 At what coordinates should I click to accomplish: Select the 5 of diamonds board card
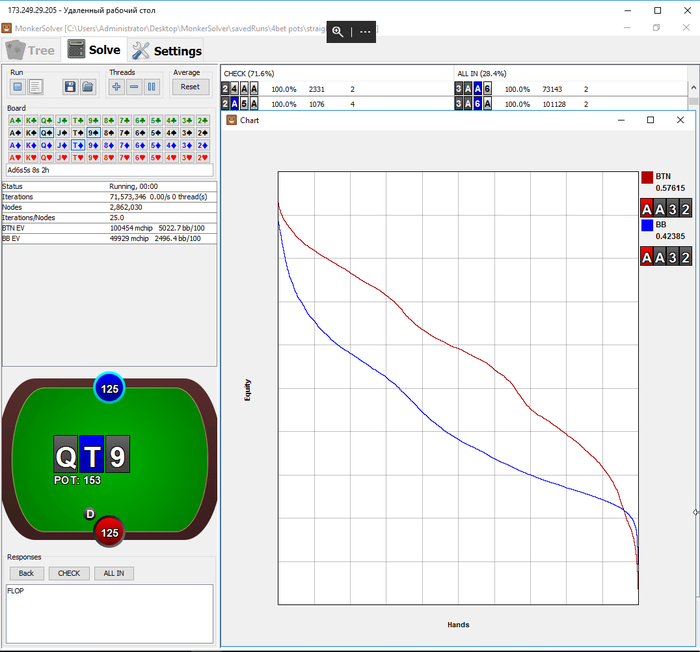click(156, 145)
